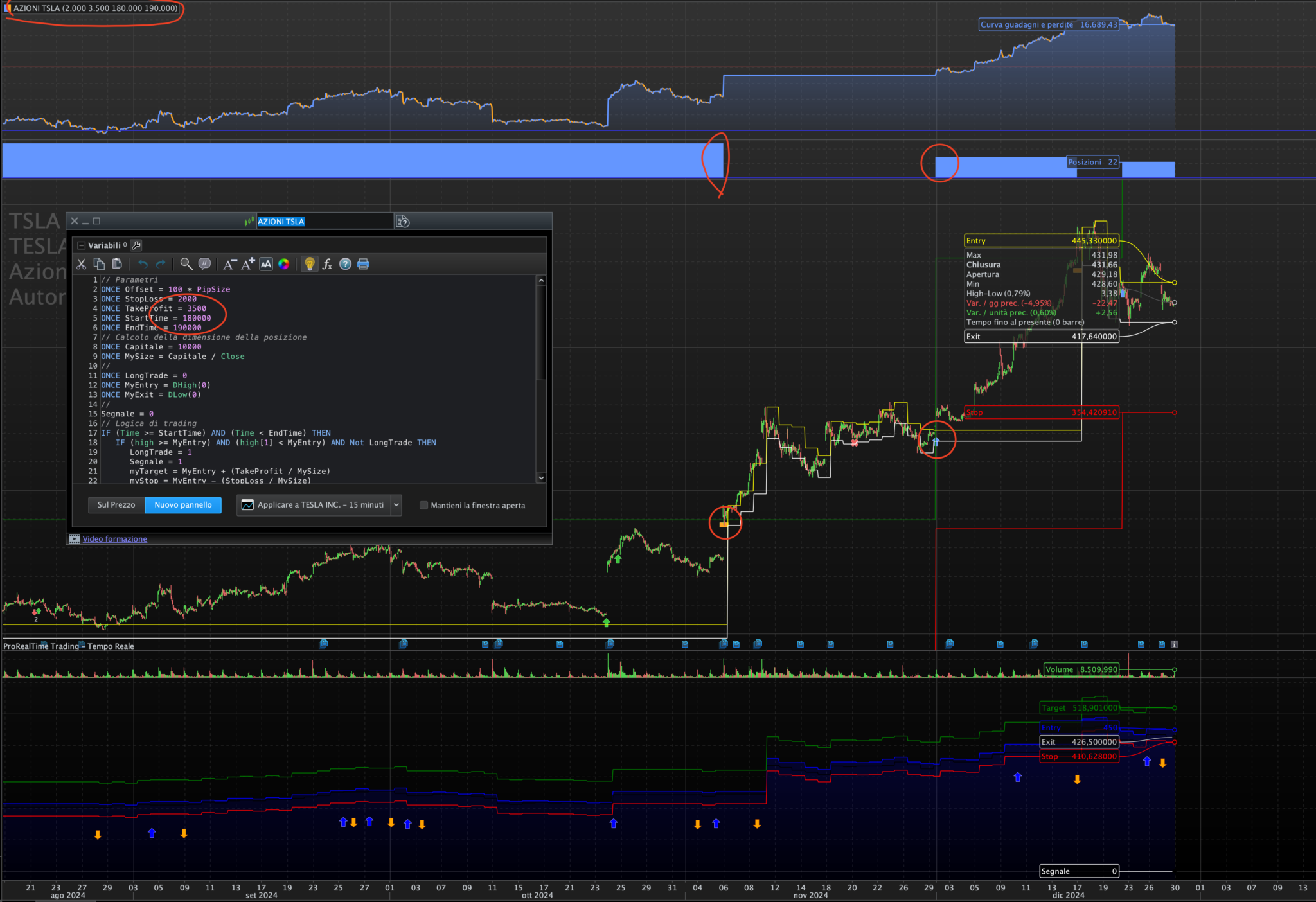
Task: Open the apply-target dropdown arrow
Action: [396, 505]
